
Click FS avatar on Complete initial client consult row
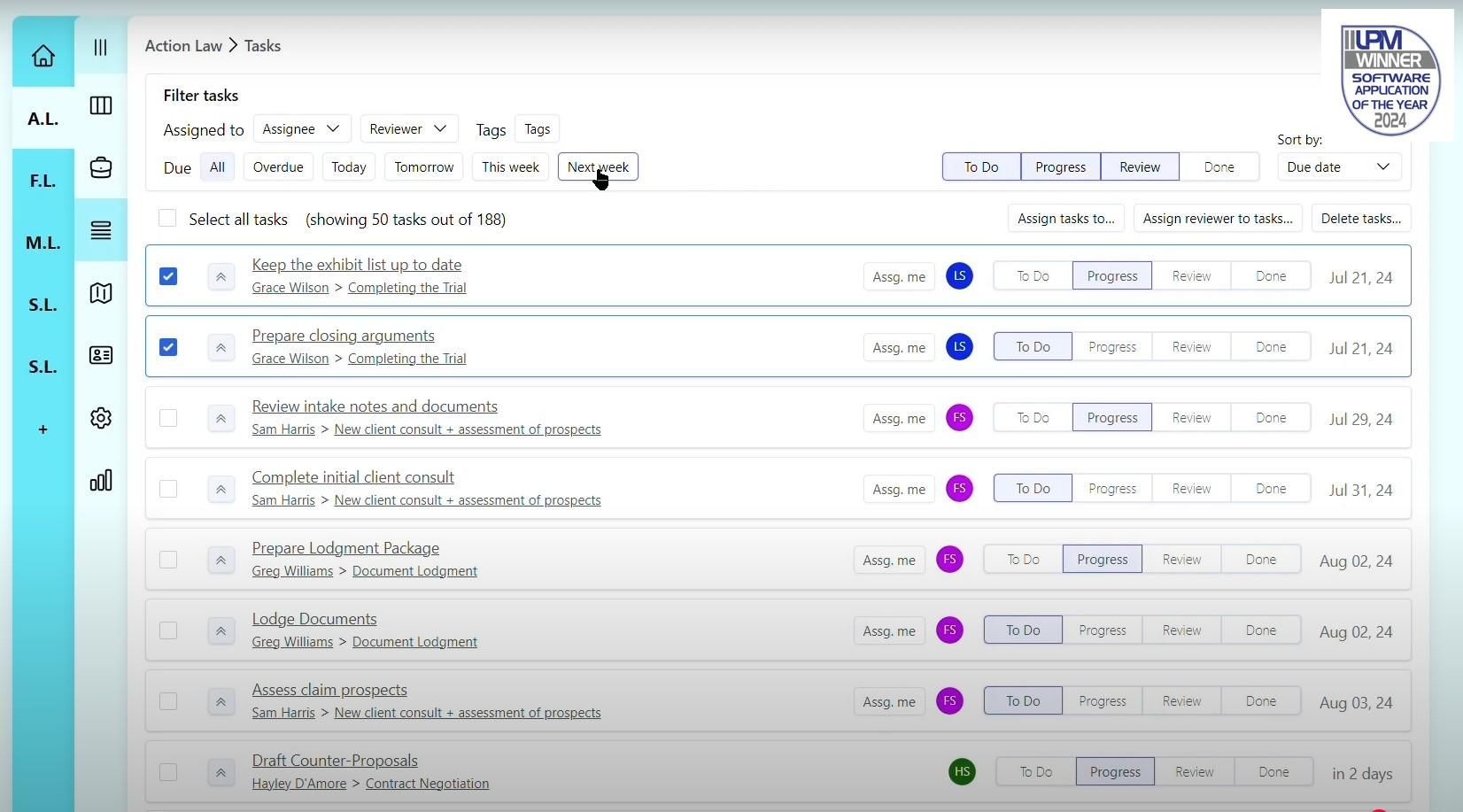pos(959,489)
